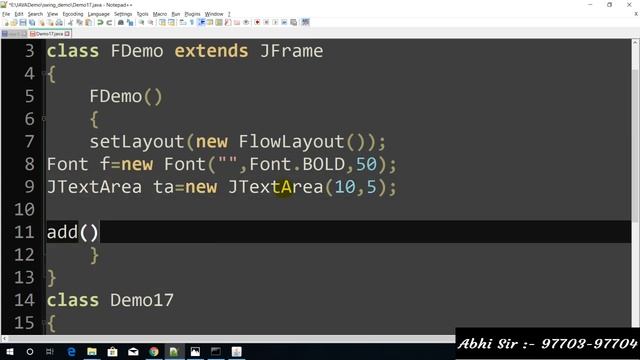This screenshot has height=360, width=640.
Task: Copy selection using the toolbar icon
Action: click(x=79, y=22)
